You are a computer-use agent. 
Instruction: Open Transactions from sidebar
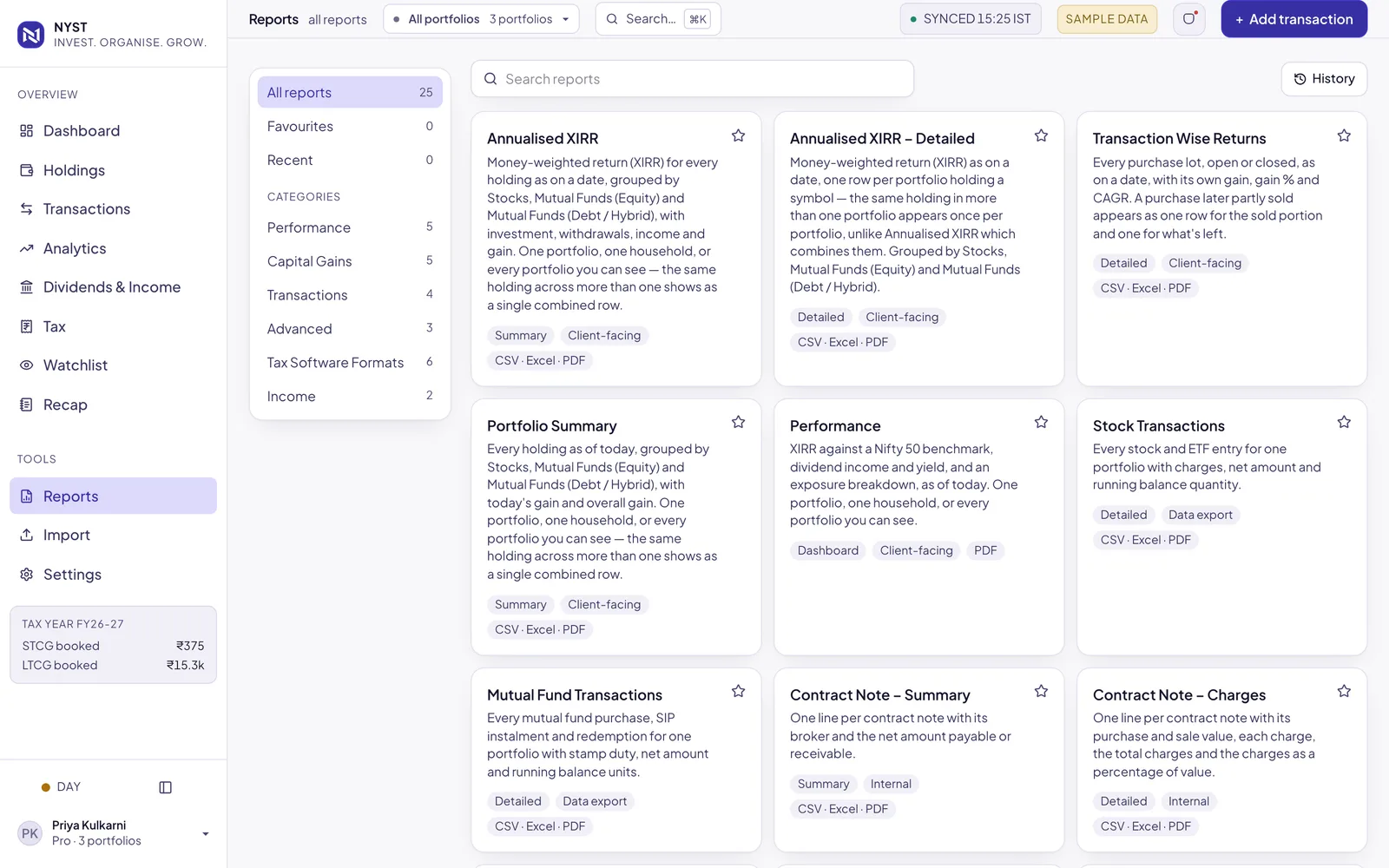[x=113, y=209]
